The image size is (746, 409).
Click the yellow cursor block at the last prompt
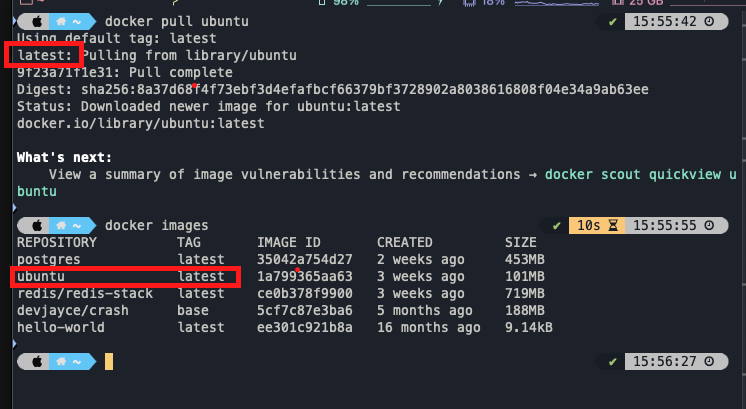point(109,361)
